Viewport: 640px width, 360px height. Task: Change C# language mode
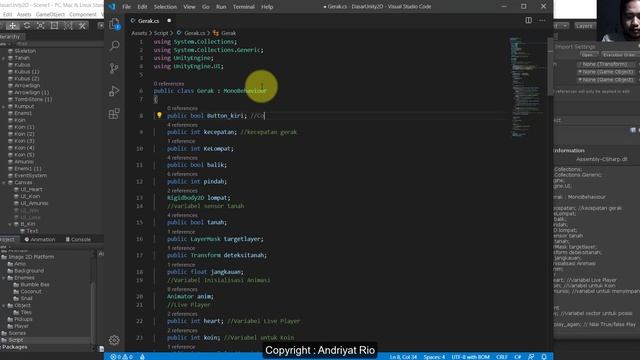517,357
